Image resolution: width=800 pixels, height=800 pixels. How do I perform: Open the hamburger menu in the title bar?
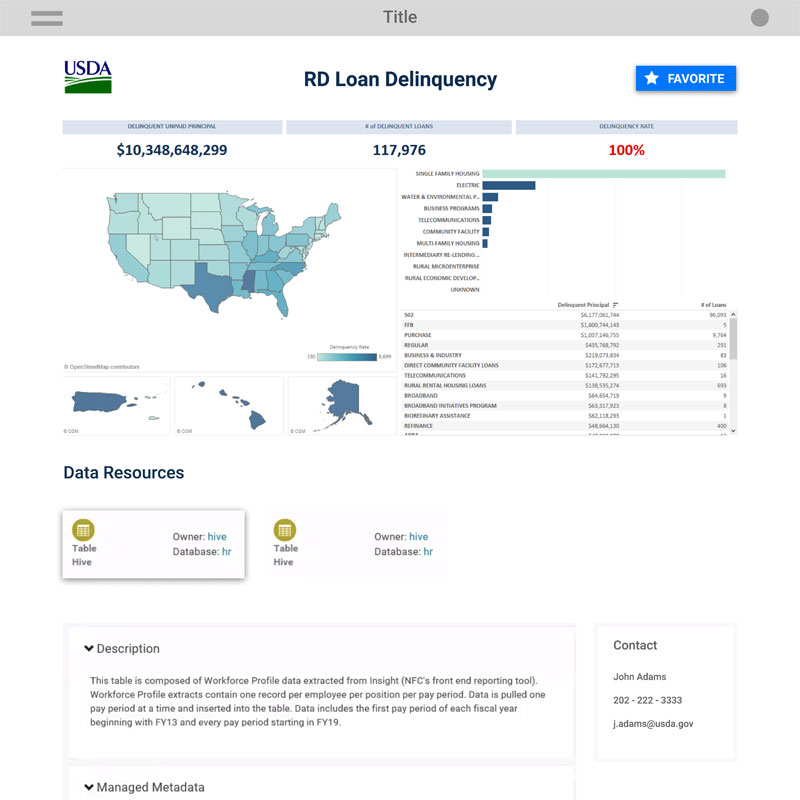(47, 18)
